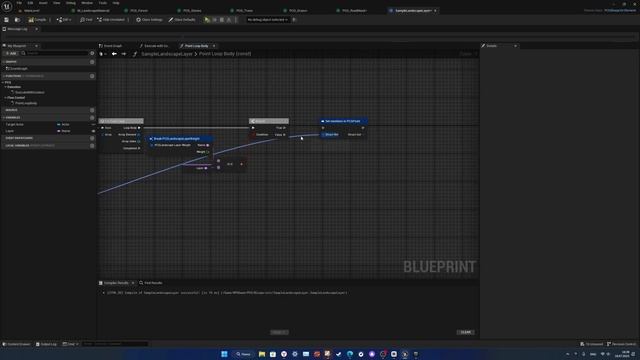Open the Tools menu

coord(103,3)
